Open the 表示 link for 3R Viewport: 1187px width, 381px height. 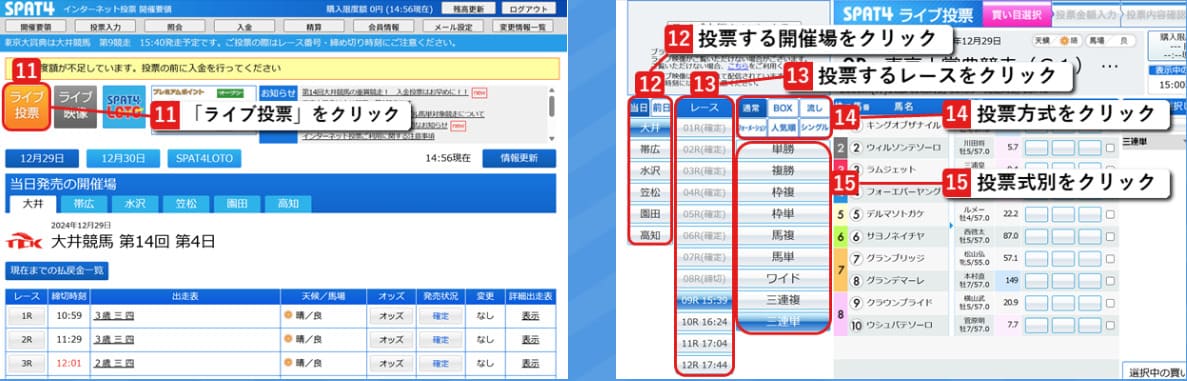531,364
